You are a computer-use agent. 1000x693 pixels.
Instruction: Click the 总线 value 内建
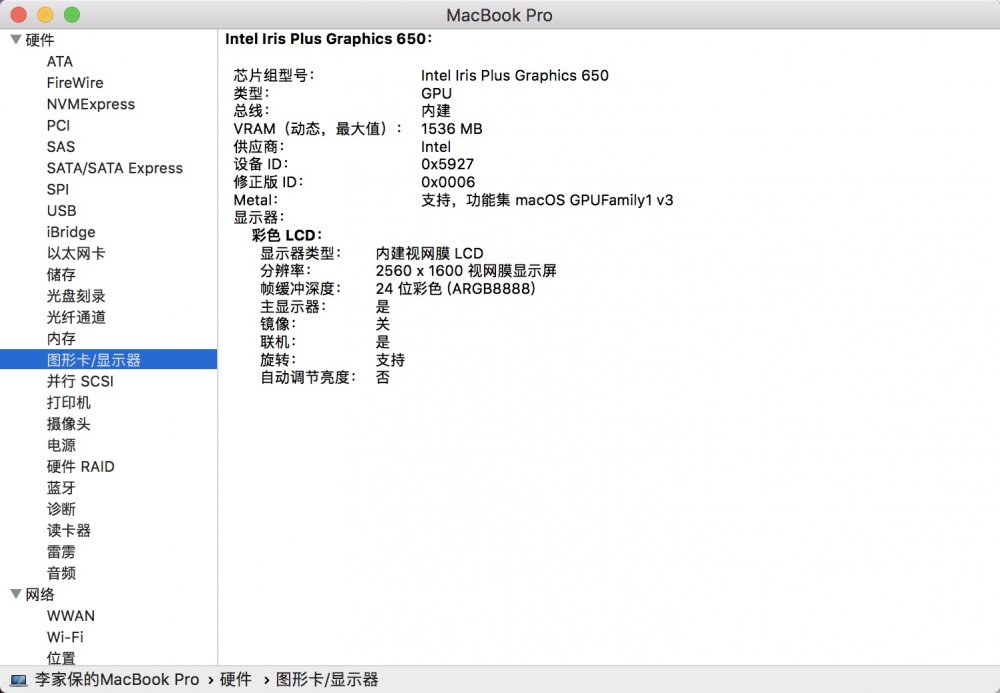(x=436, y=111)
